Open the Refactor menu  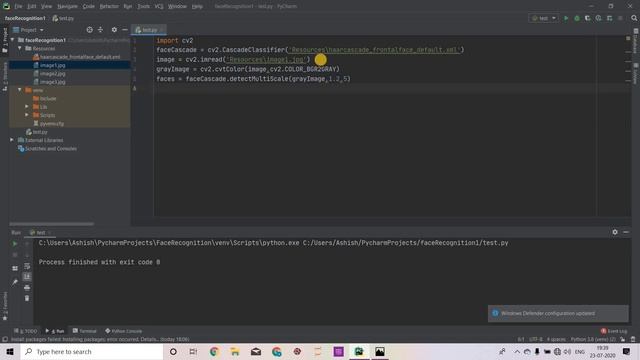(x=109, y=7)
